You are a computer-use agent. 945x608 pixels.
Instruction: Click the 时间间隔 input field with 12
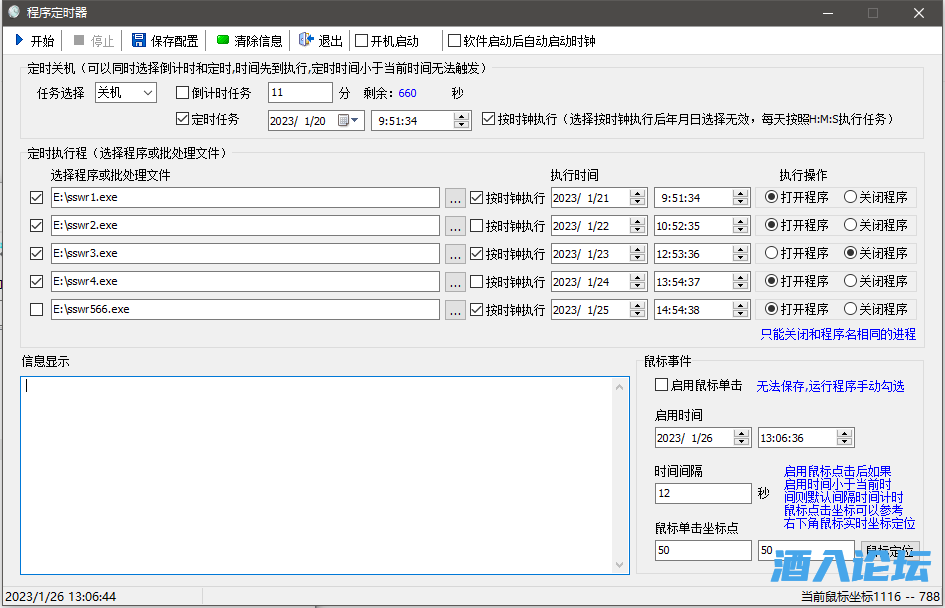702,494
